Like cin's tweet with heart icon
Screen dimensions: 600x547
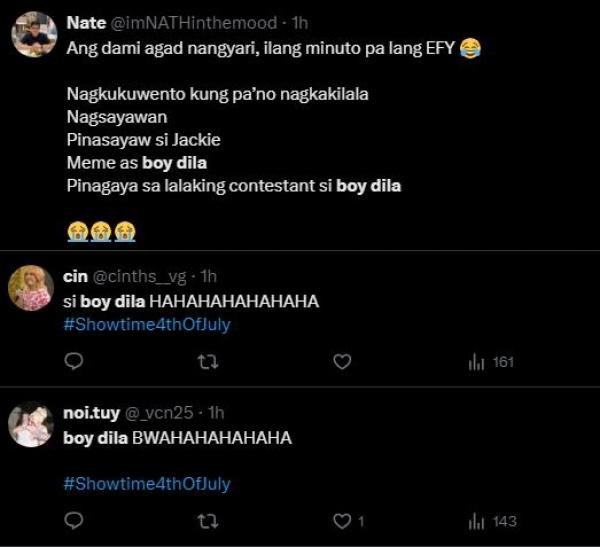(342, 361)
